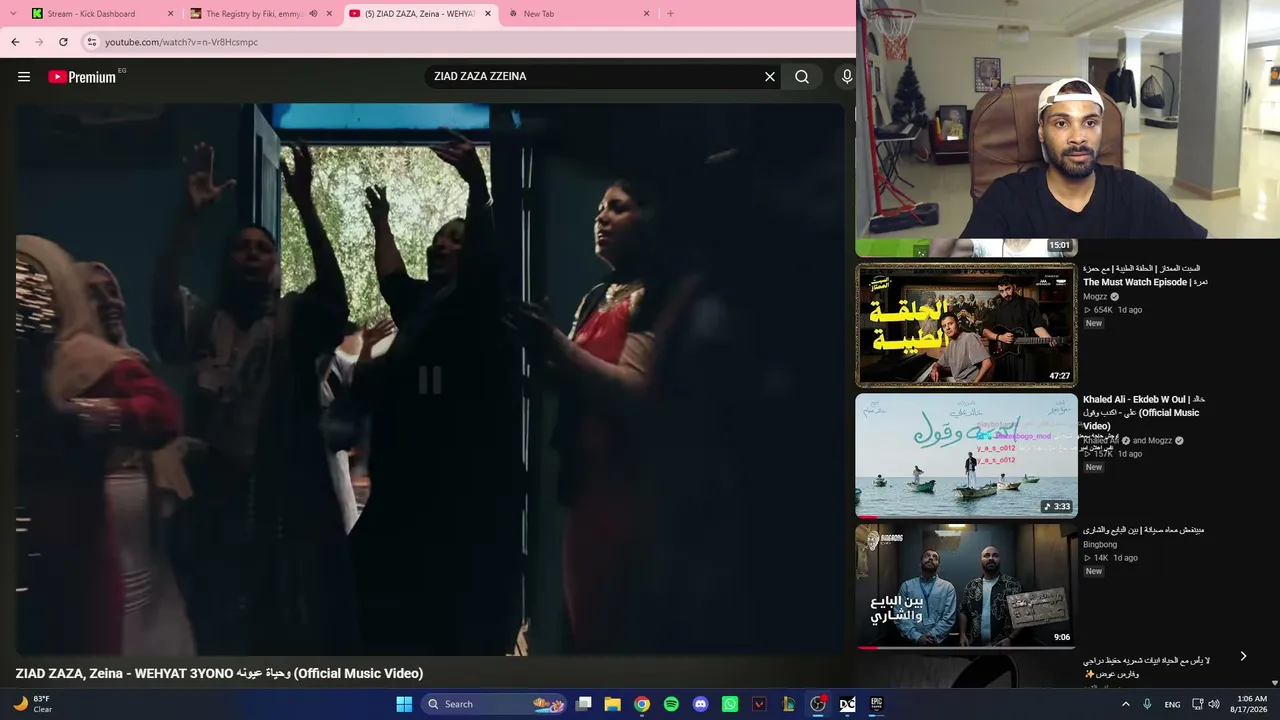Reload the current YouTube page
Viewport: 1280px width, 720px height.
click(63, 42)
